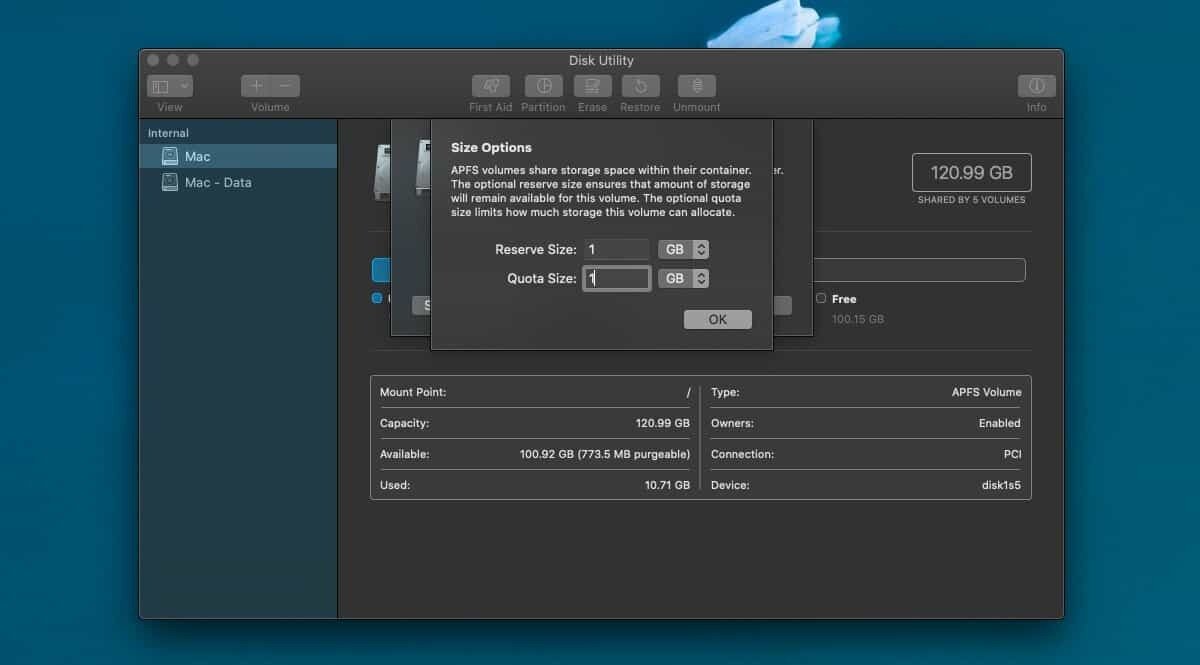Click the Erase toolbar icon
Viewport: 1200px width, 665px height.
pos(592,87)
